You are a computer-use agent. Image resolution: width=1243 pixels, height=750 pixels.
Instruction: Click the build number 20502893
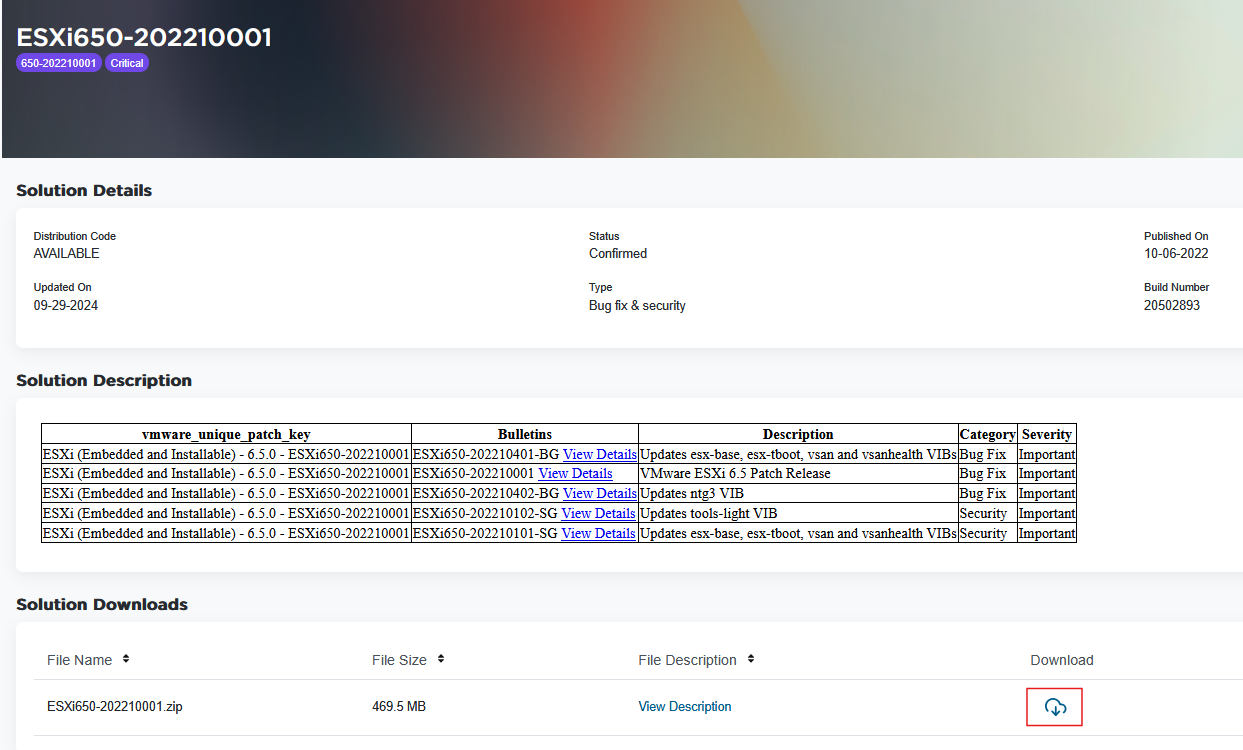pos(1172,305)
